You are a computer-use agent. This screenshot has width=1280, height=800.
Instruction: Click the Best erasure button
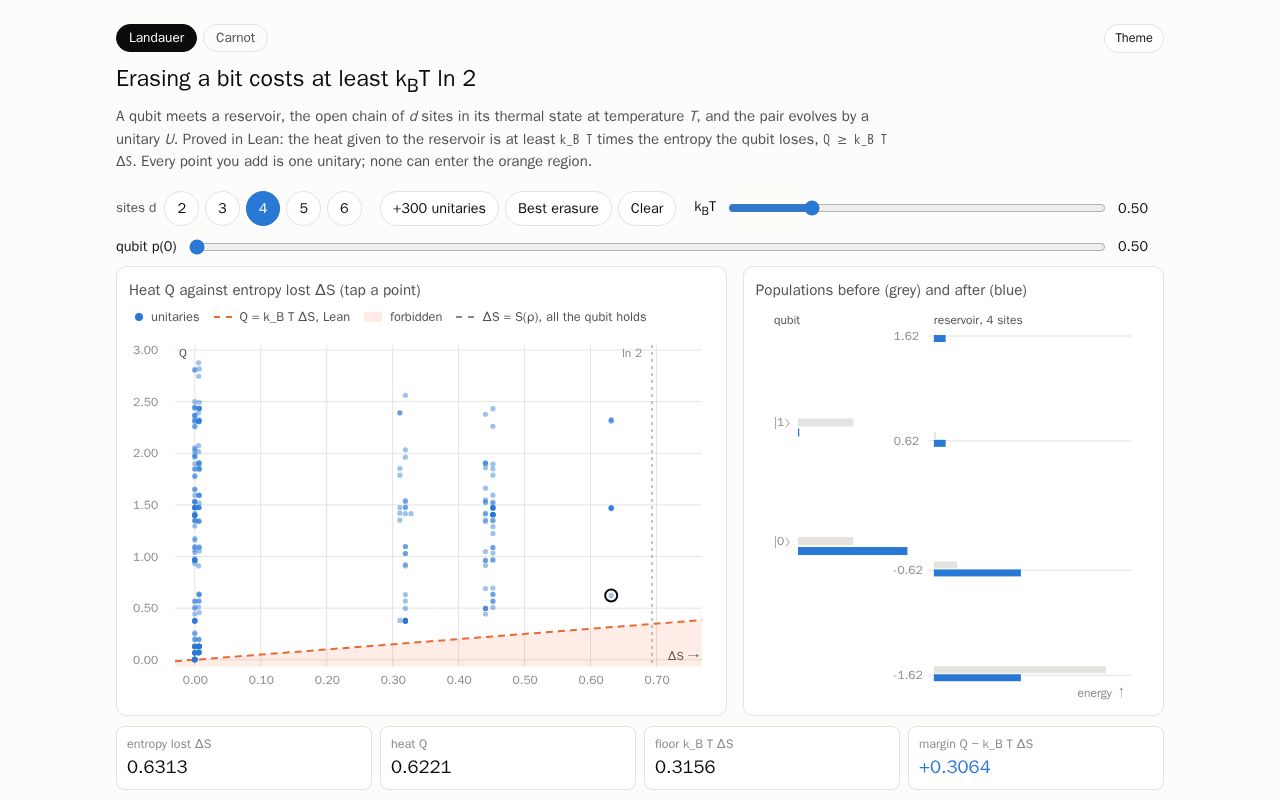558,208
